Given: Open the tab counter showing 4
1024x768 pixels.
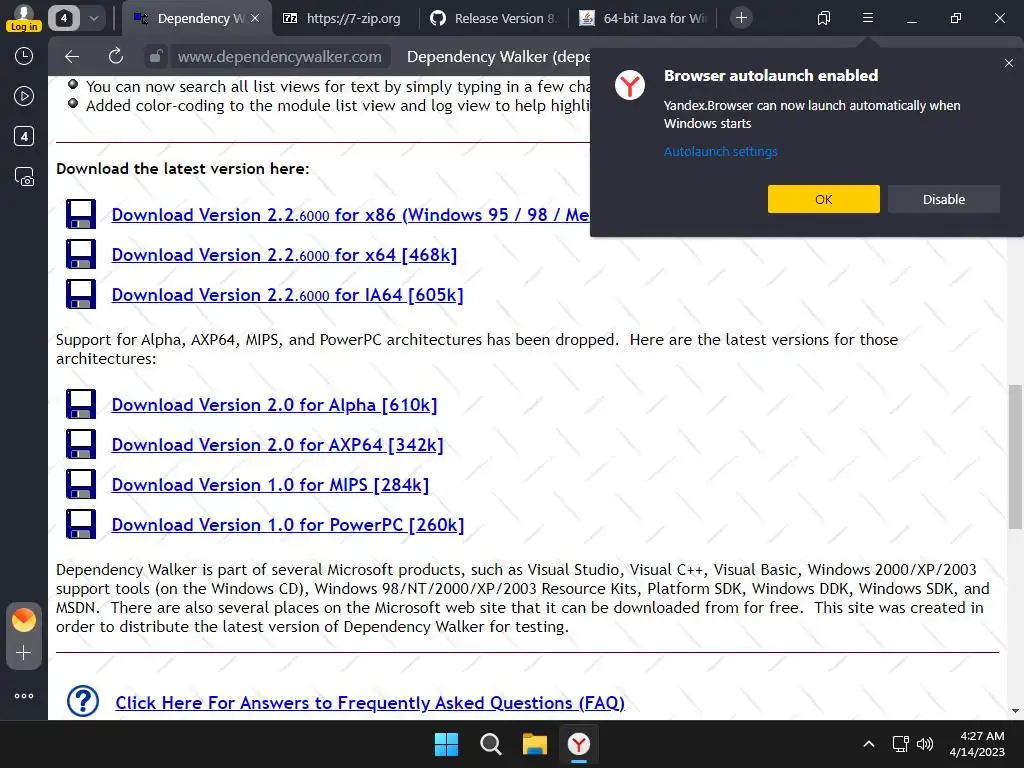Looking at the screenshot, I should [63, 18].
